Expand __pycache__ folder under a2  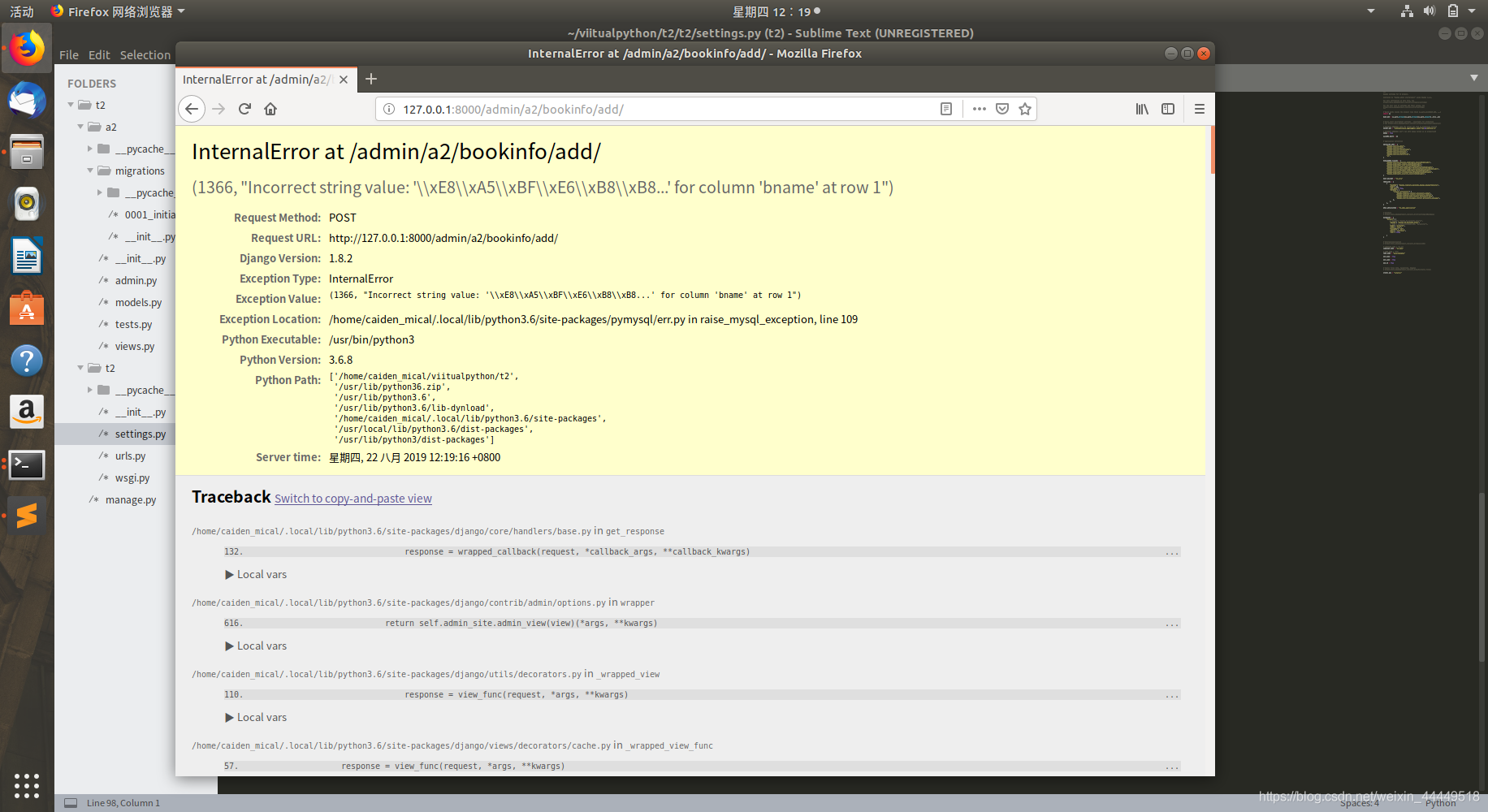[90, 149]
